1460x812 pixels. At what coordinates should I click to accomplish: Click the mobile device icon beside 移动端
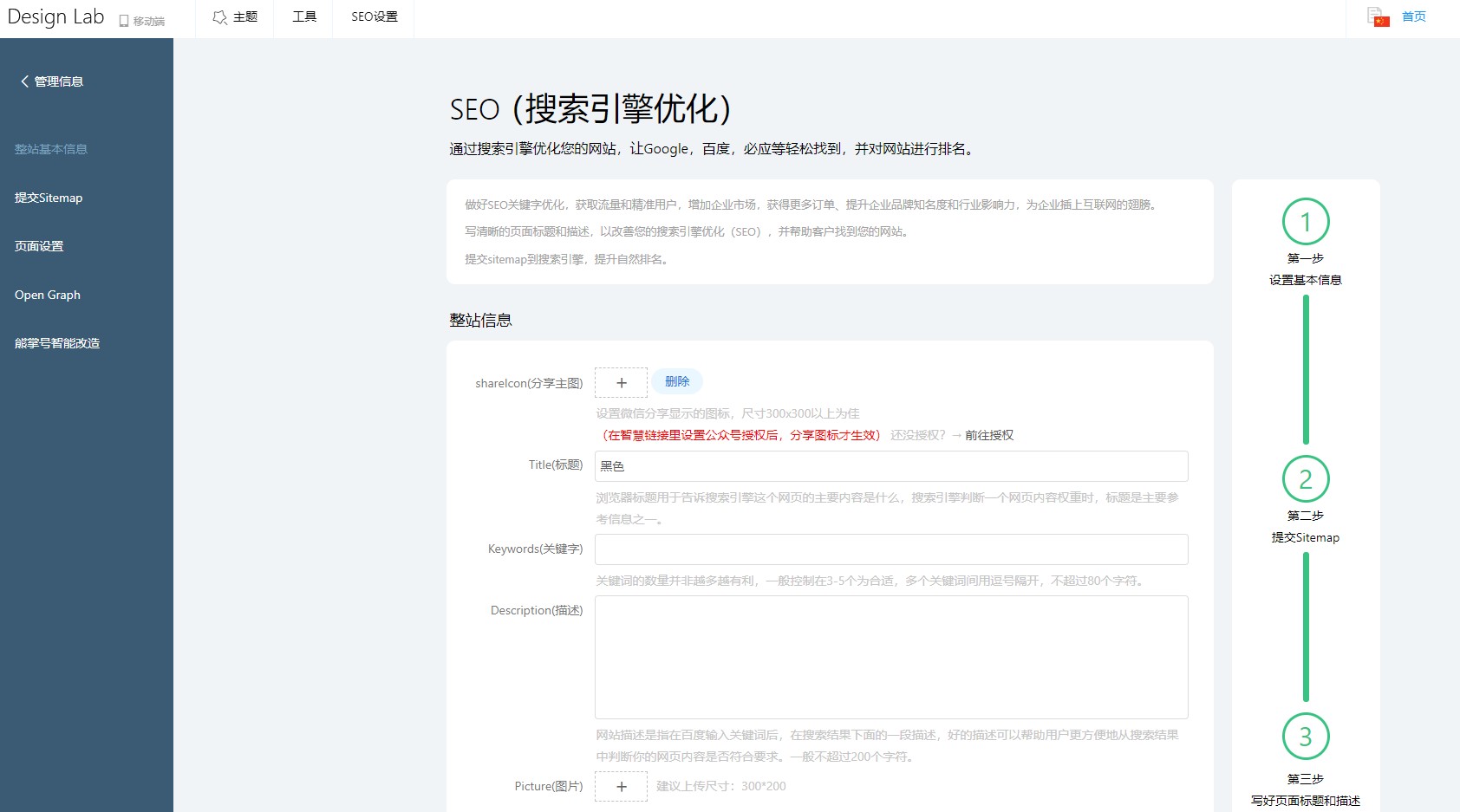124,21
